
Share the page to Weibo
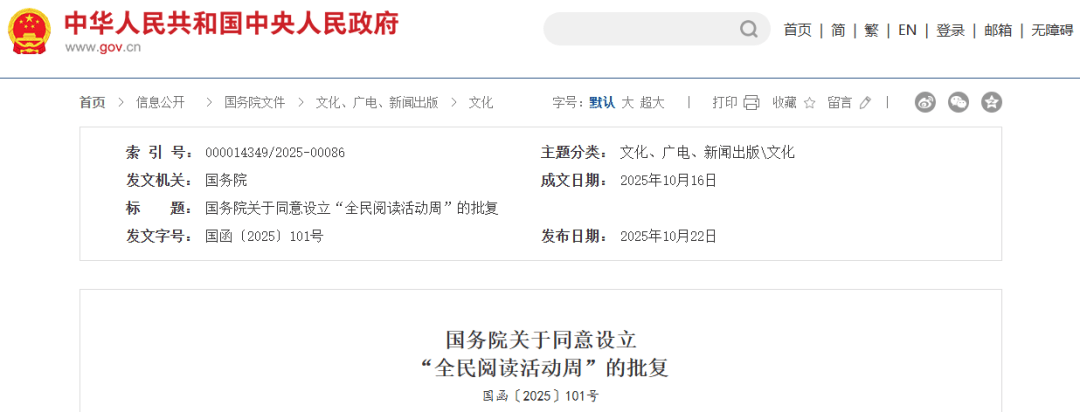click(925, 102)
